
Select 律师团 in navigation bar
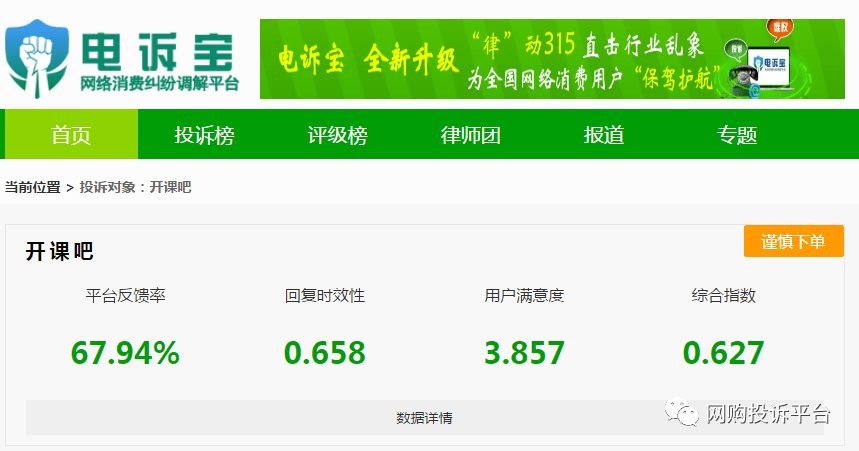[x=471, y=134]
